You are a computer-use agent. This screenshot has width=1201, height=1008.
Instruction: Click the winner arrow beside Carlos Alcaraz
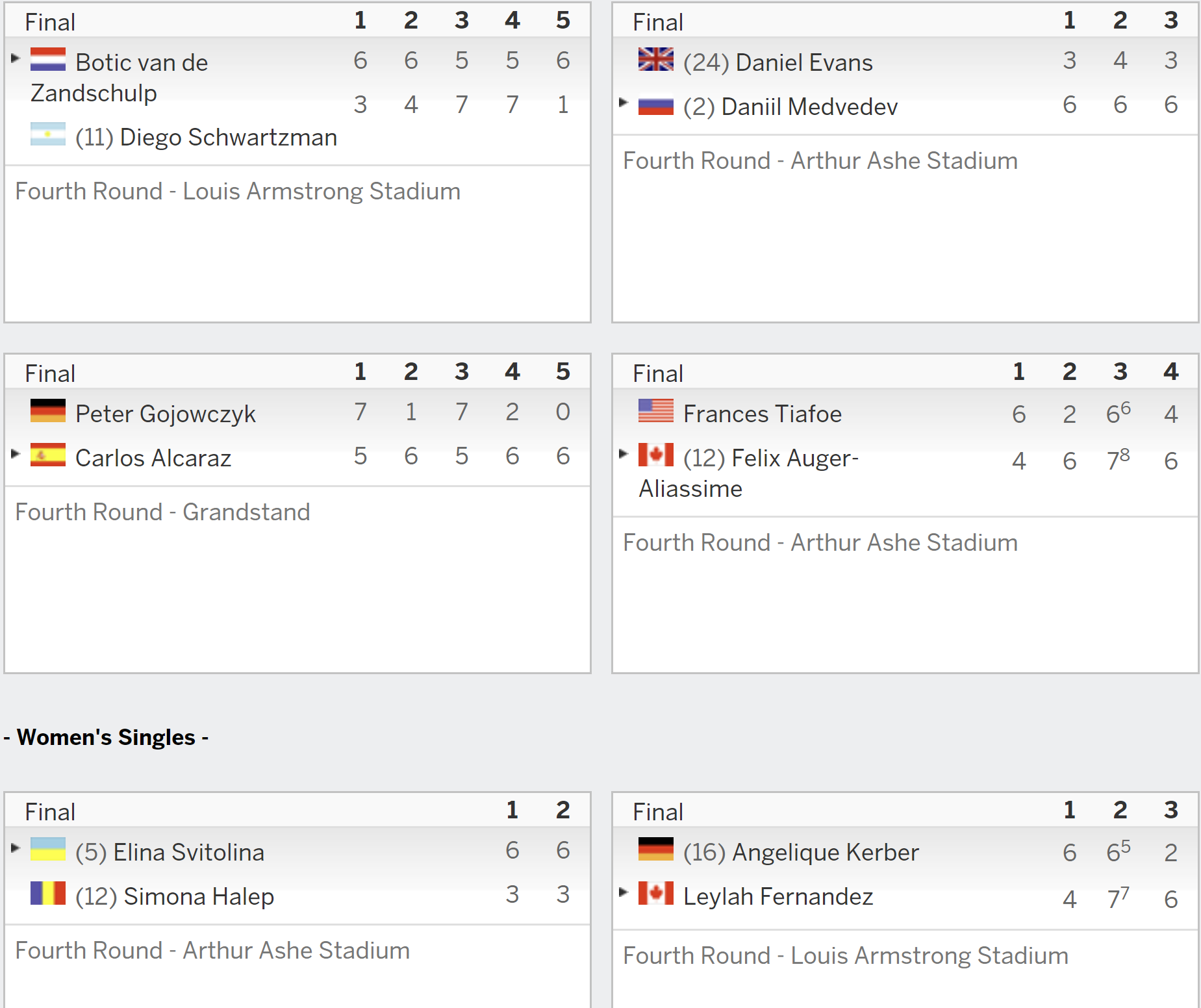click(x=16, y=453)
